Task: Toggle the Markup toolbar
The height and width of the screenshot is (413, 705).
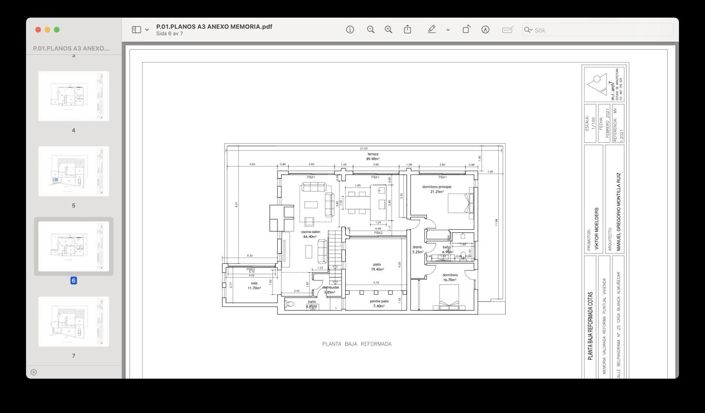Action: pos(485,30)
